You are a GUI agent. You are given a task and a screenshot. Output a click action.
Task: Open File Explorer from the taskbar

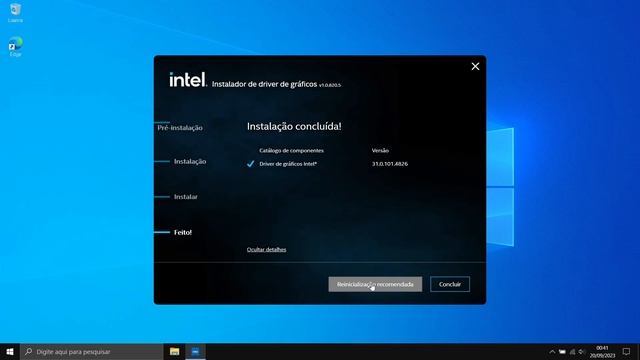(175, 351)
